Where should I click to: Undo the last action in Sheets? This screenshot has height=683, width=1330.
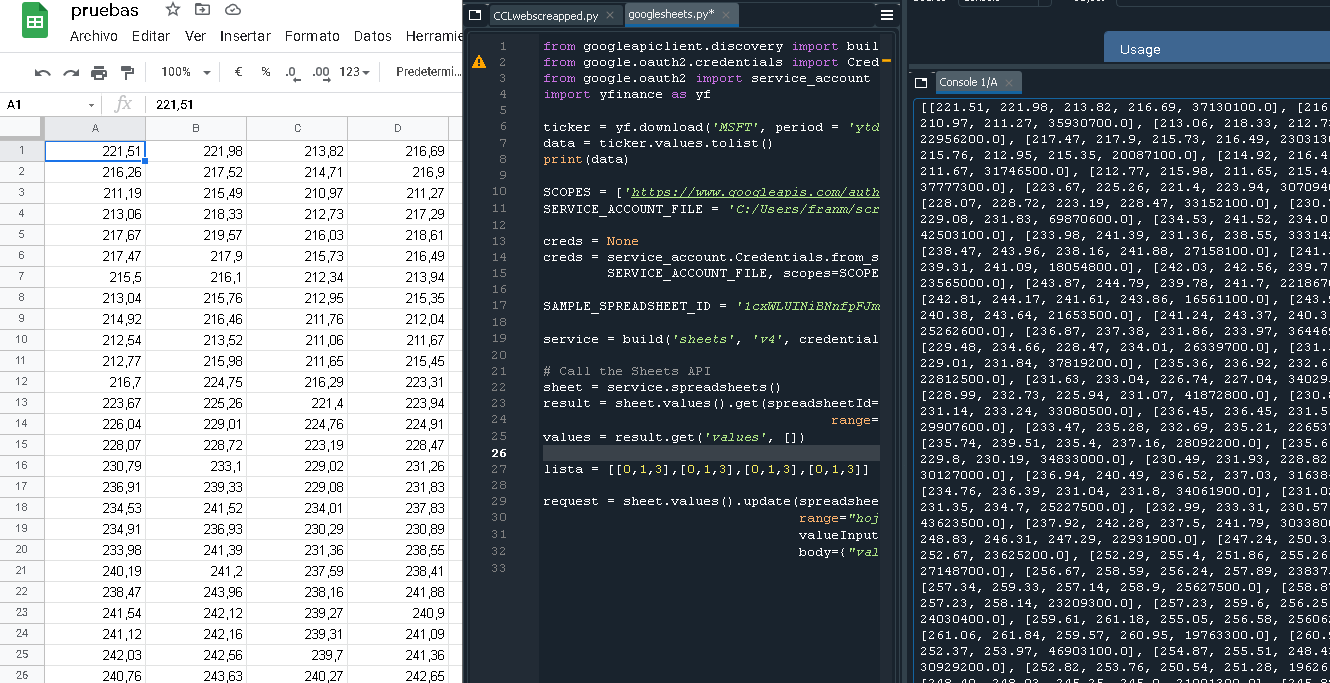point(42,72)
